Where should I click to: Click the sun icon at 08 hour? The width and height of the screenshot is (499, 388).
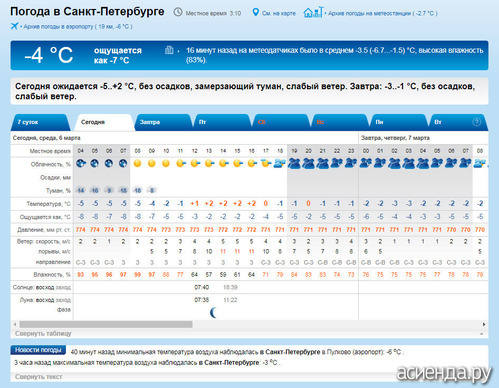pos(137,163)
